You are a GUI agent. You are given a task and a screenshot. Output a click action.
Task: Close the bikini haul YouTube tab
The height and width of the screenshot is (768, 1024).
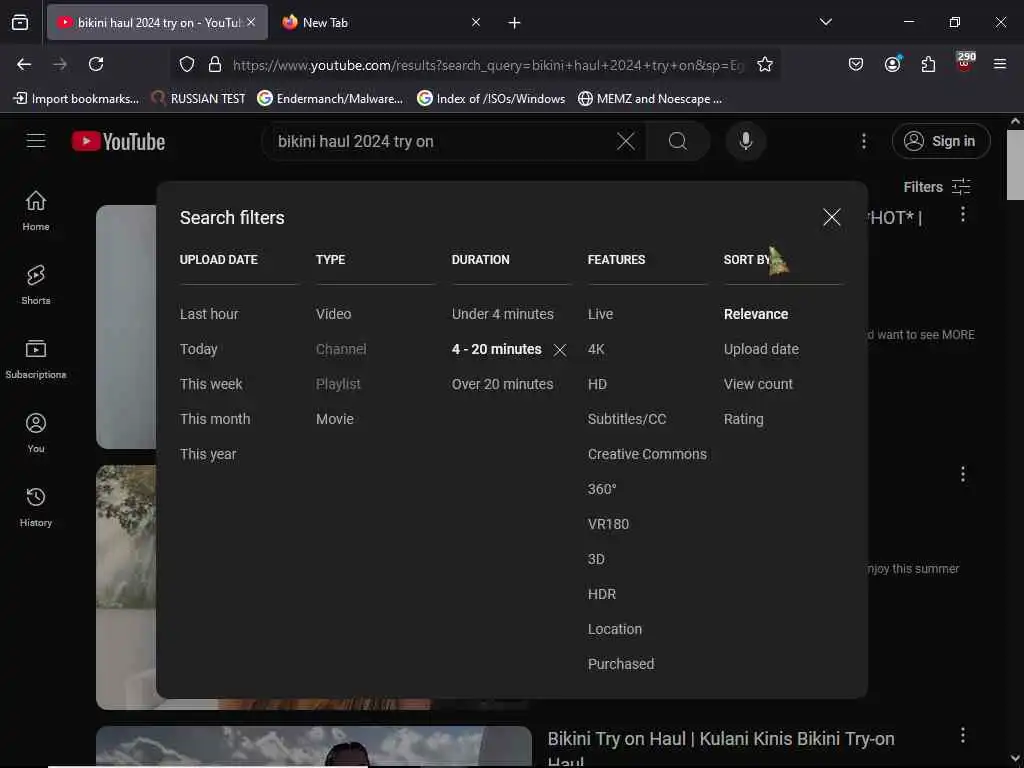click(251, 22)
